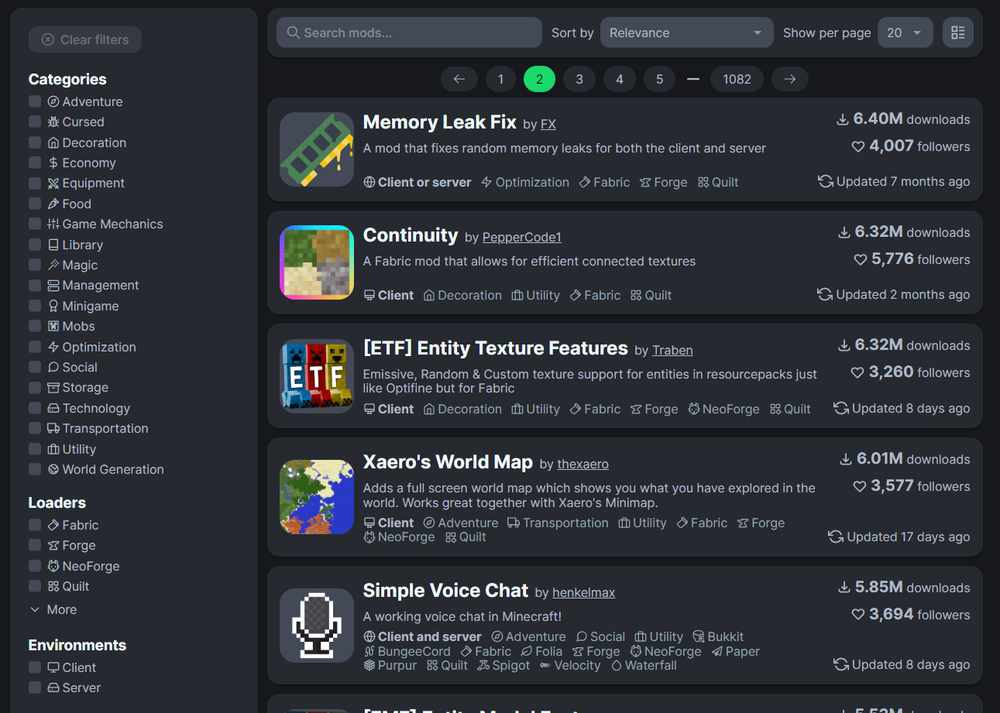This screenshot has height=713, width=1000.
Task: Enable the Adventure category checkbox
Action: [35, 102]
